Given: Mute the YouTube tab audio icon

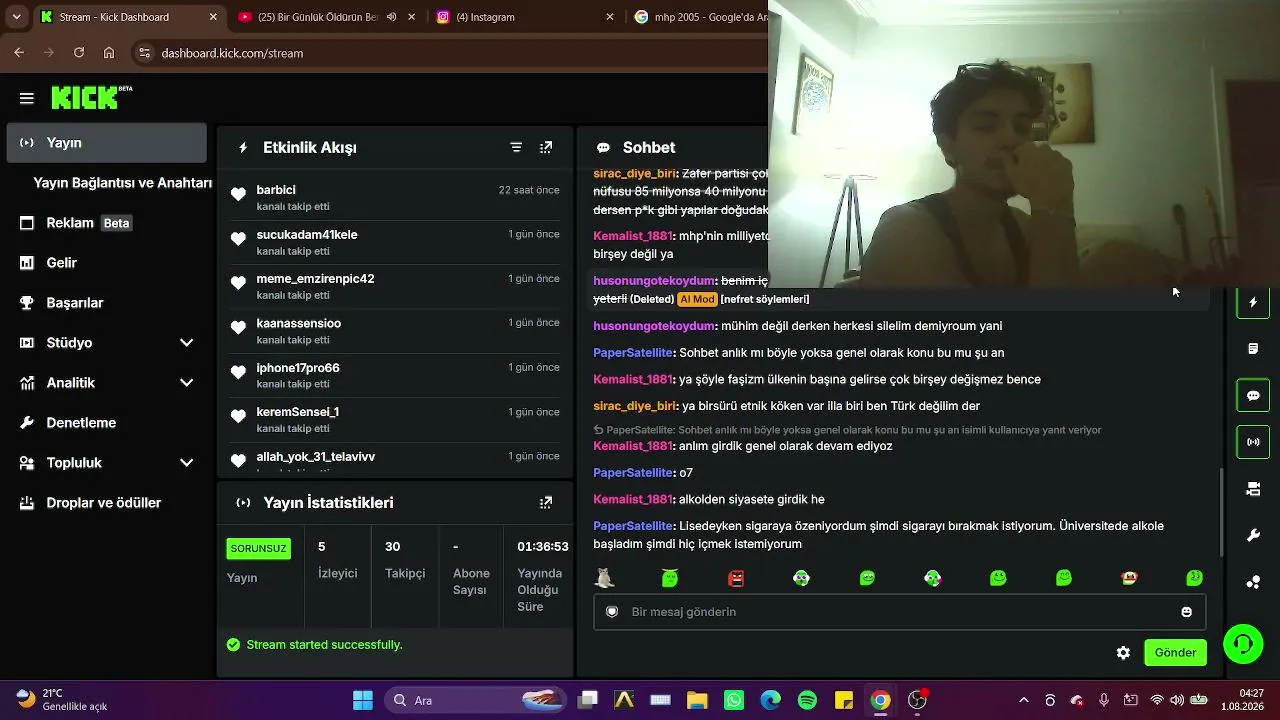Looking at the screenshot, I should pos(391,17).
